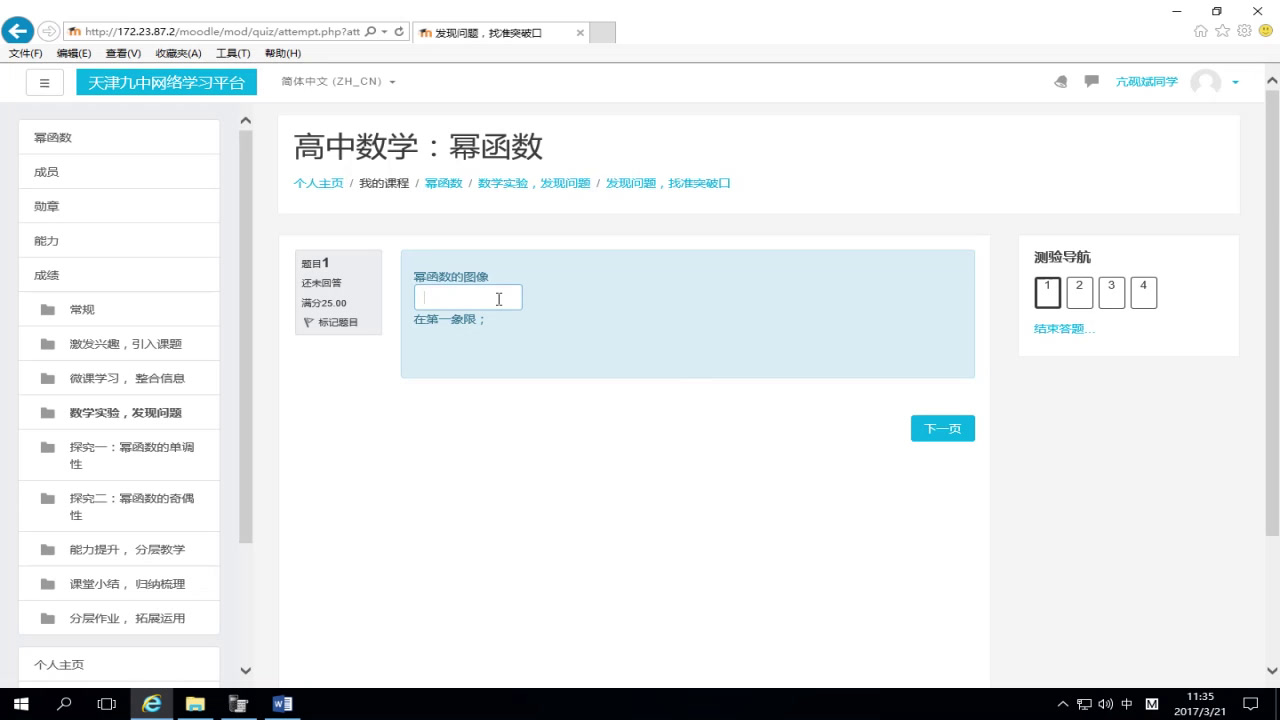Close the 发现问题，找准突破口 browser tab
Viewport: 1280px width, 720px height.
(x=580, y=32)
